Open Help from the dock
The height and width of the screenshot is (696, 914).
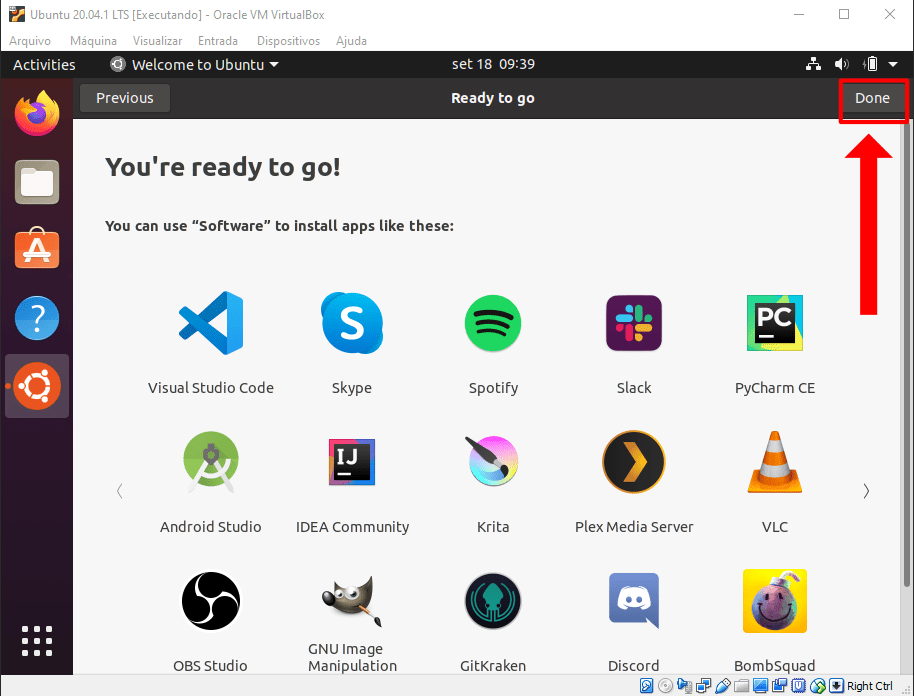click(37, 318)
